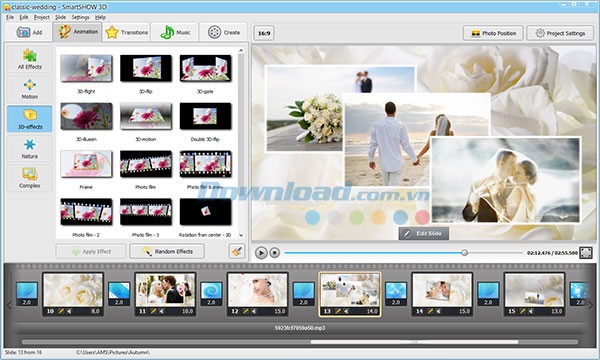Toggle fullscreen preview mode

(x=586, y=252)
